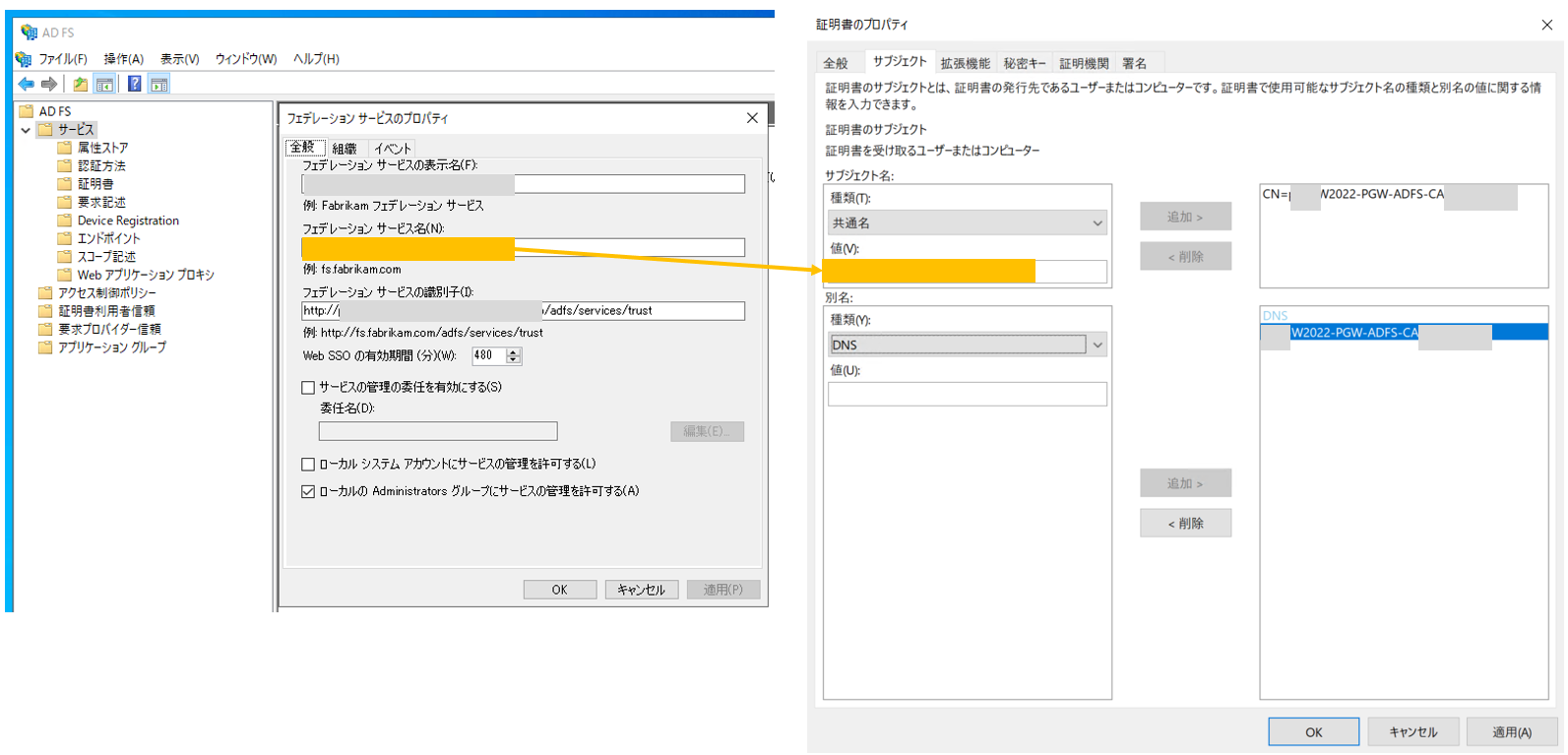Toggle the show/hide console tree icon
Screen dimensions: 1568x755
[x=104, y=85]
